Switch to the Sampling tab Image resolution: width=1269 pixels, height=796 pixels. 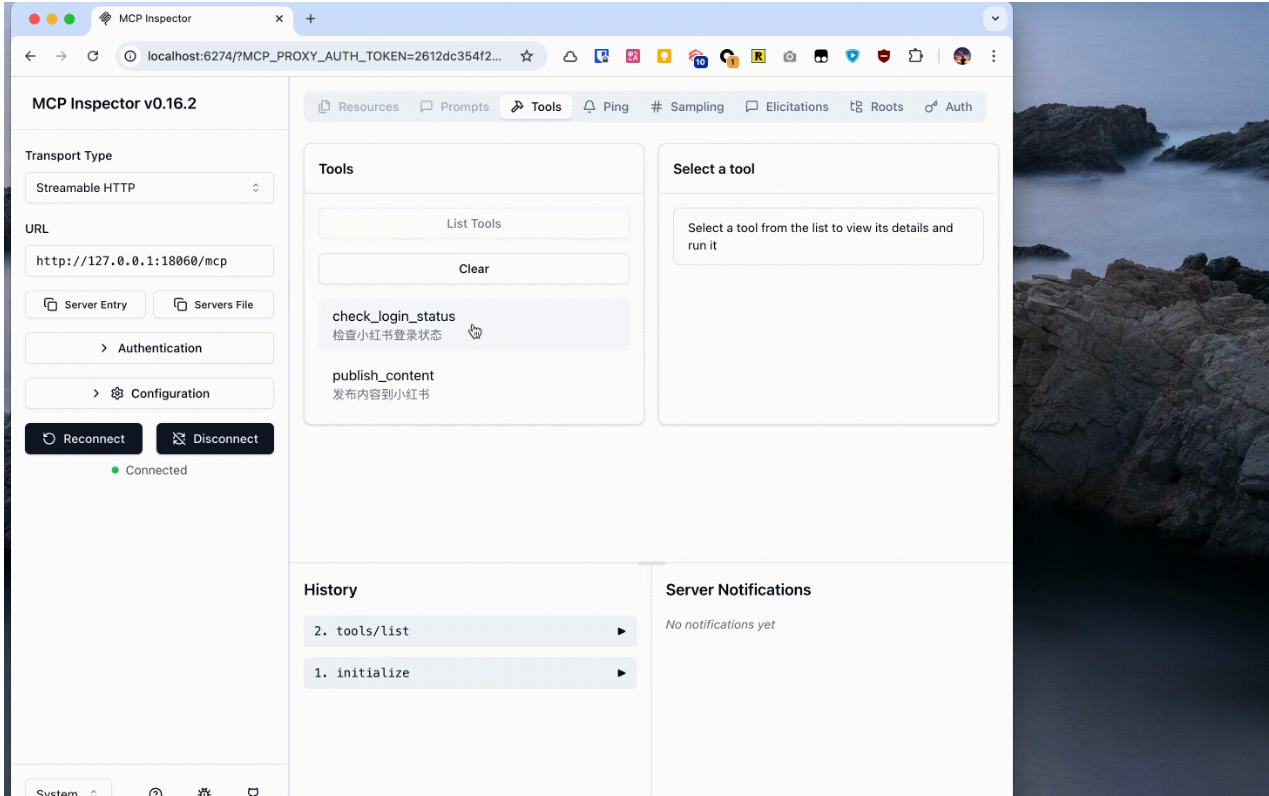click(687, 107)
